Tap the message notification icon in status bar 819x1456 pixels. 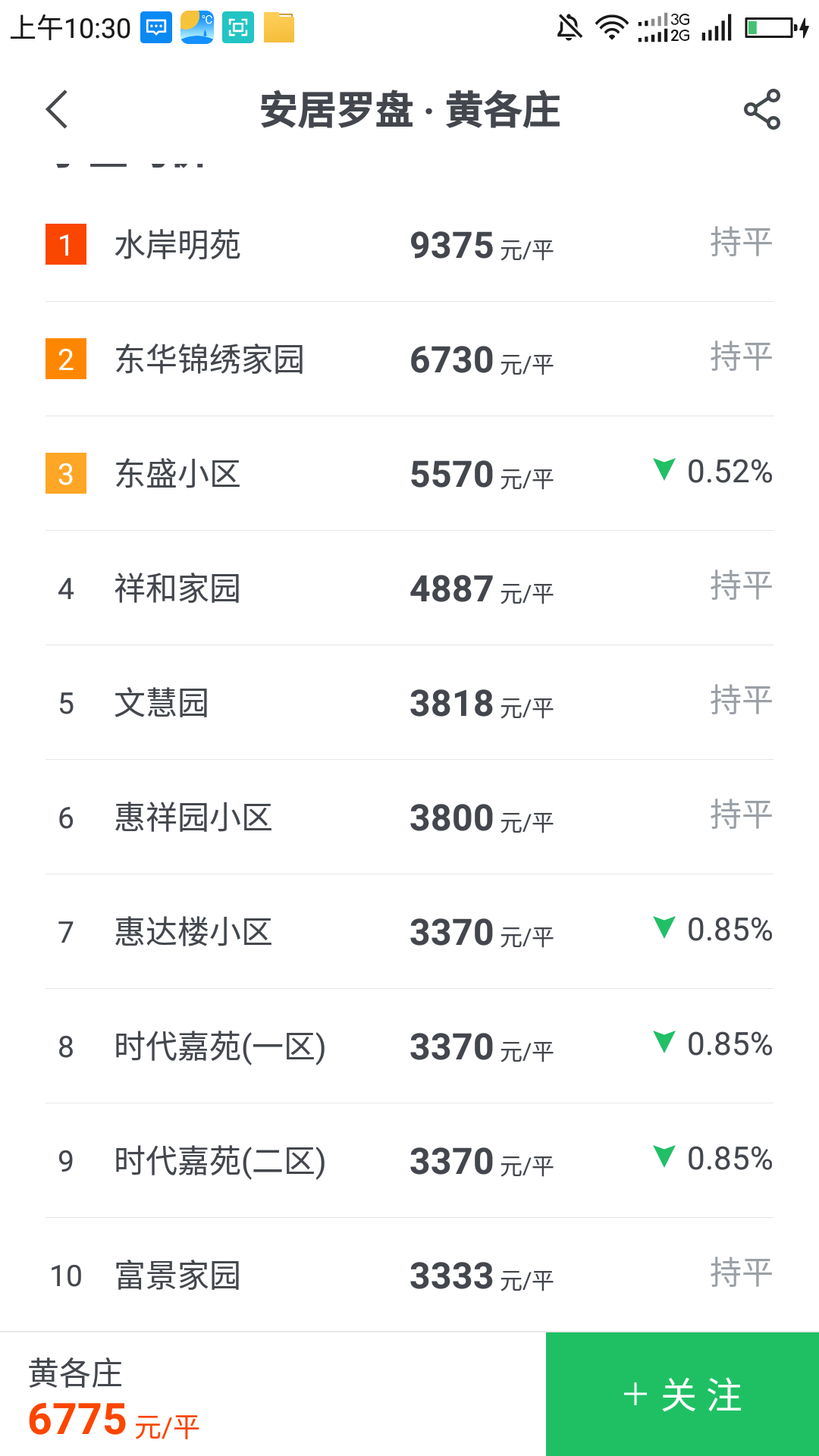pos(156,28)
